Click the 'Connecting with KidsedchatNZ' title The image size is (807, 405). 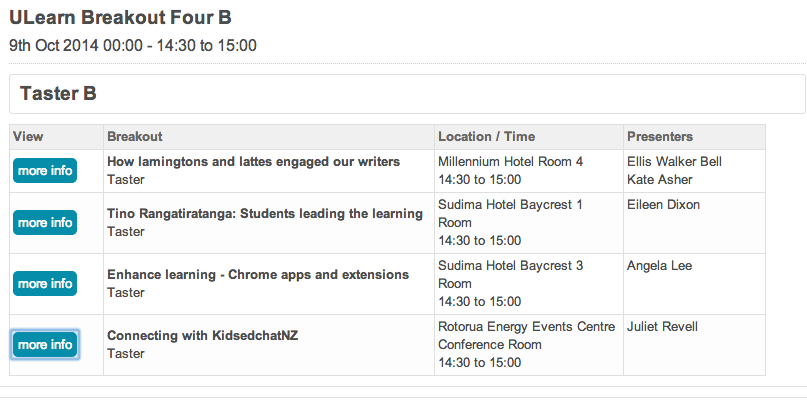point(203,335)
